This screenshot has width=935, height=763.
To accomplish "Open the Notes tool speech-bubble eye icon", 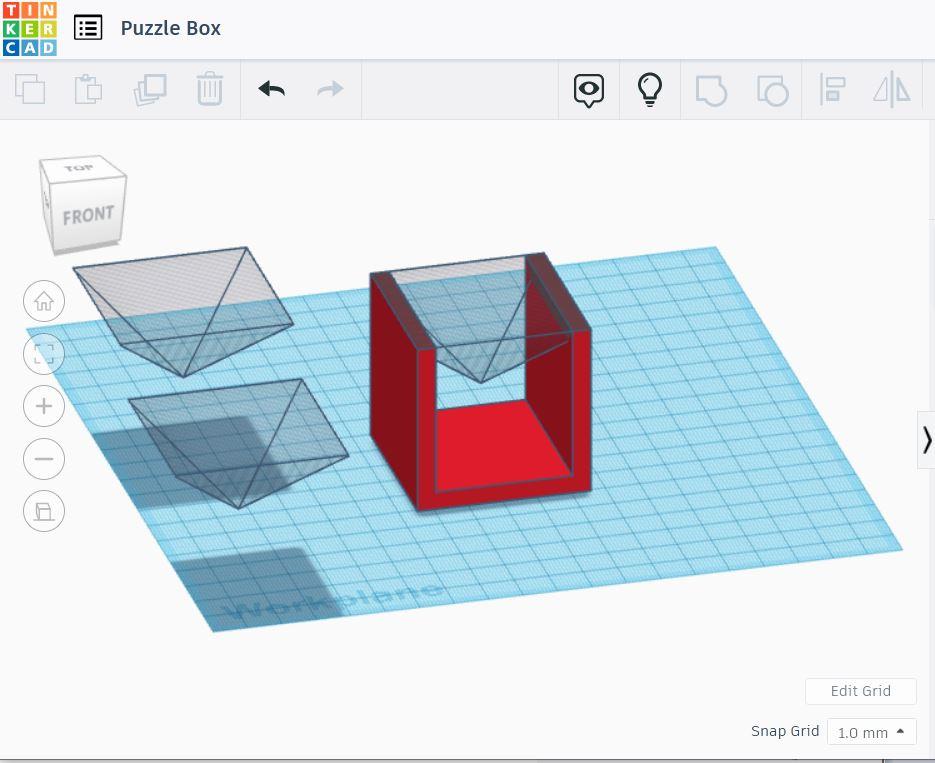I will pyautogui.click(x=589, y=90).
